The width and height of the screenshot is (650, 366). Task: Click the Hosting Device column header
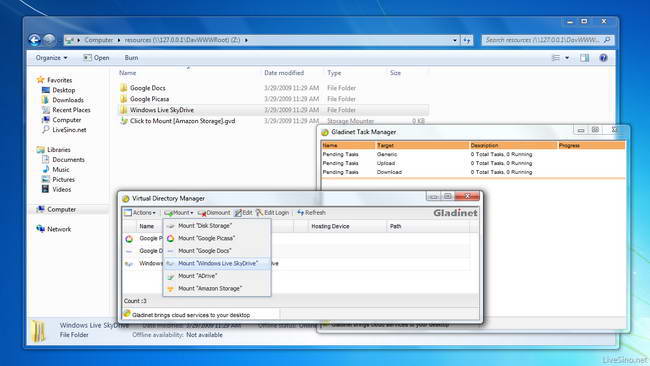pyautogui.click(x=346, y=226)
